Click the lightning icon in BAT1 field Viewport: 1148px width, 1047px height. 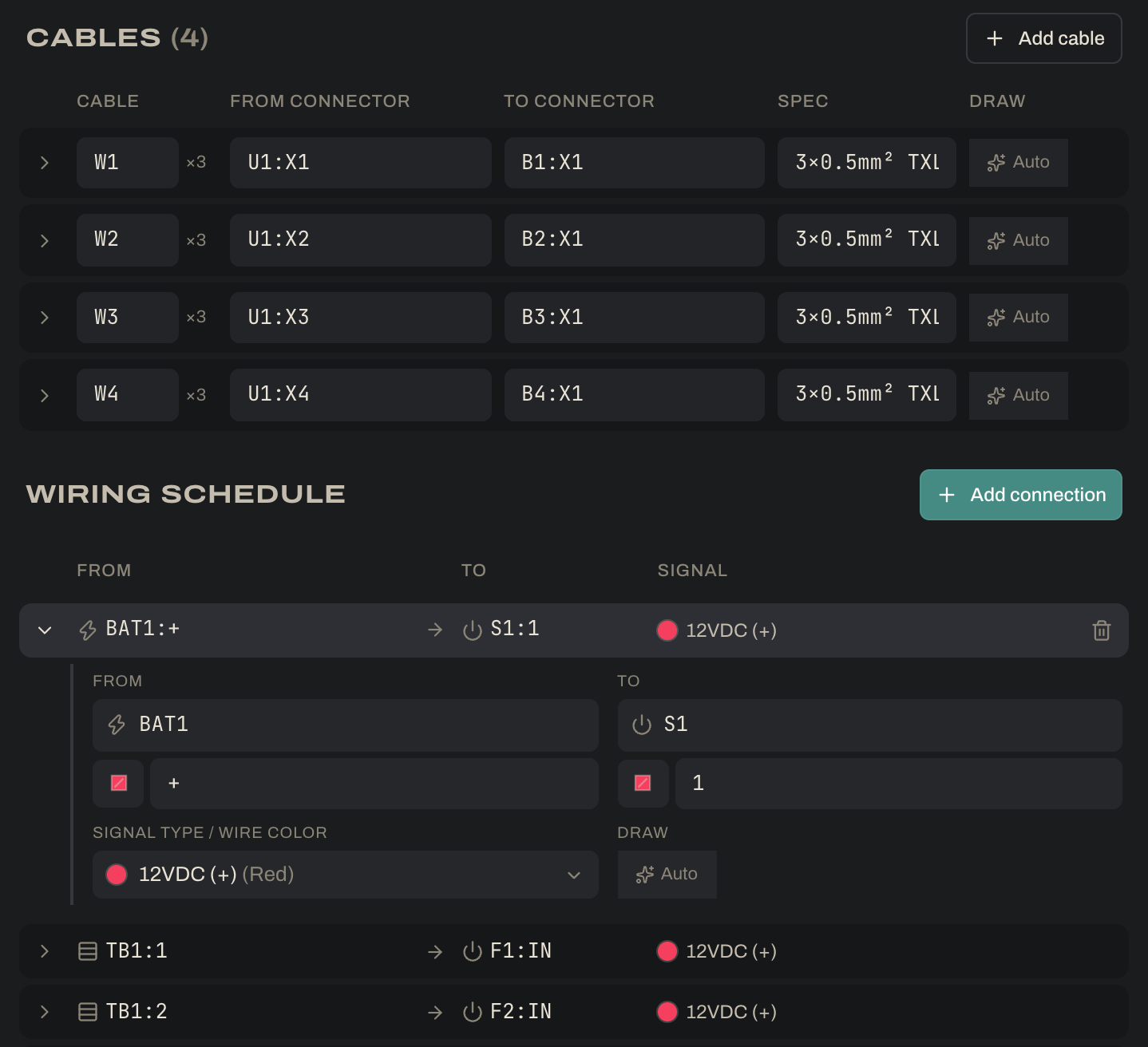click(x=117, y=725)
